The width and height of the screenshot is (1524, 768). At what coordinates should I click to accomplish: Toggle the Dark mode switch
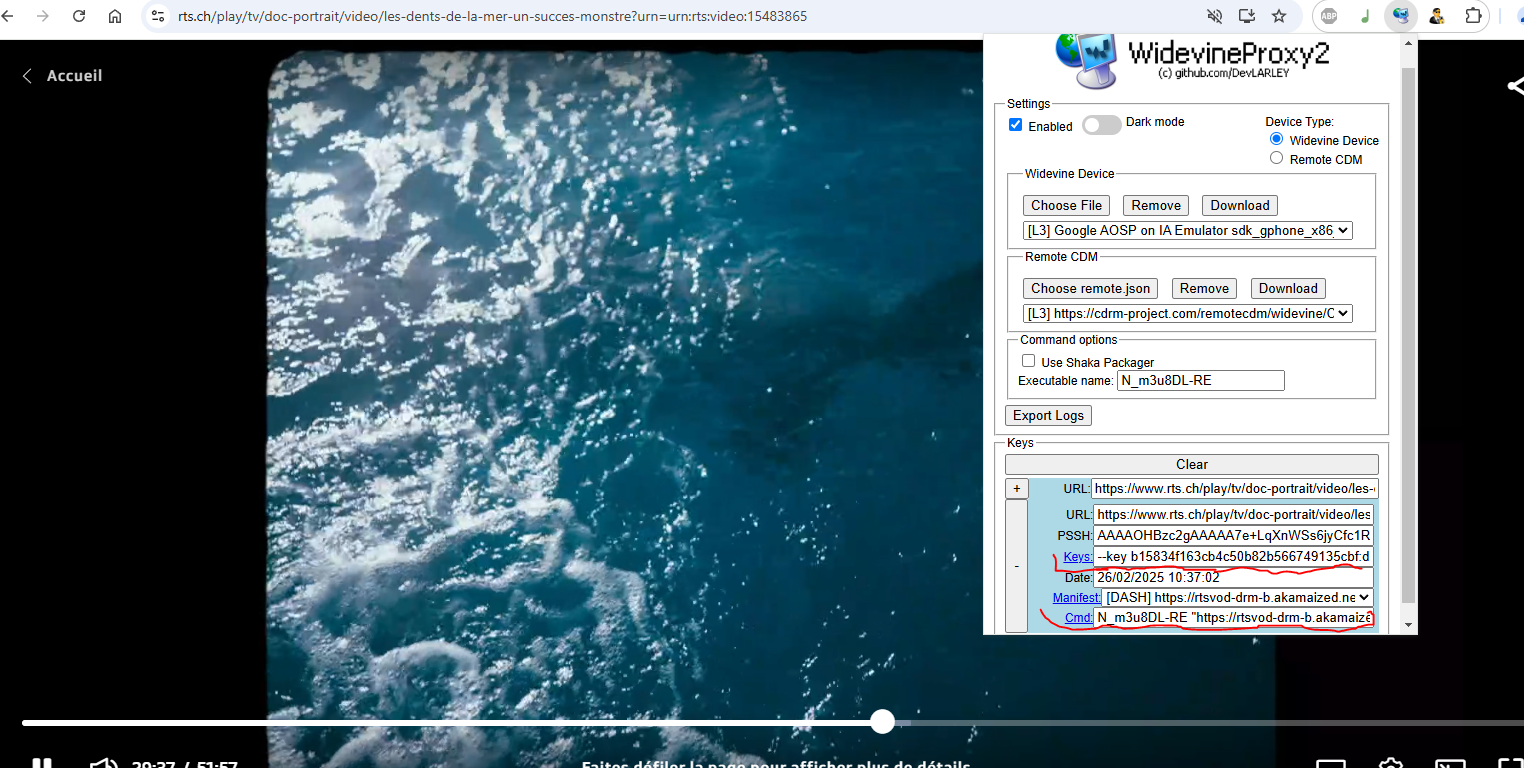[x=1101, y=125]
